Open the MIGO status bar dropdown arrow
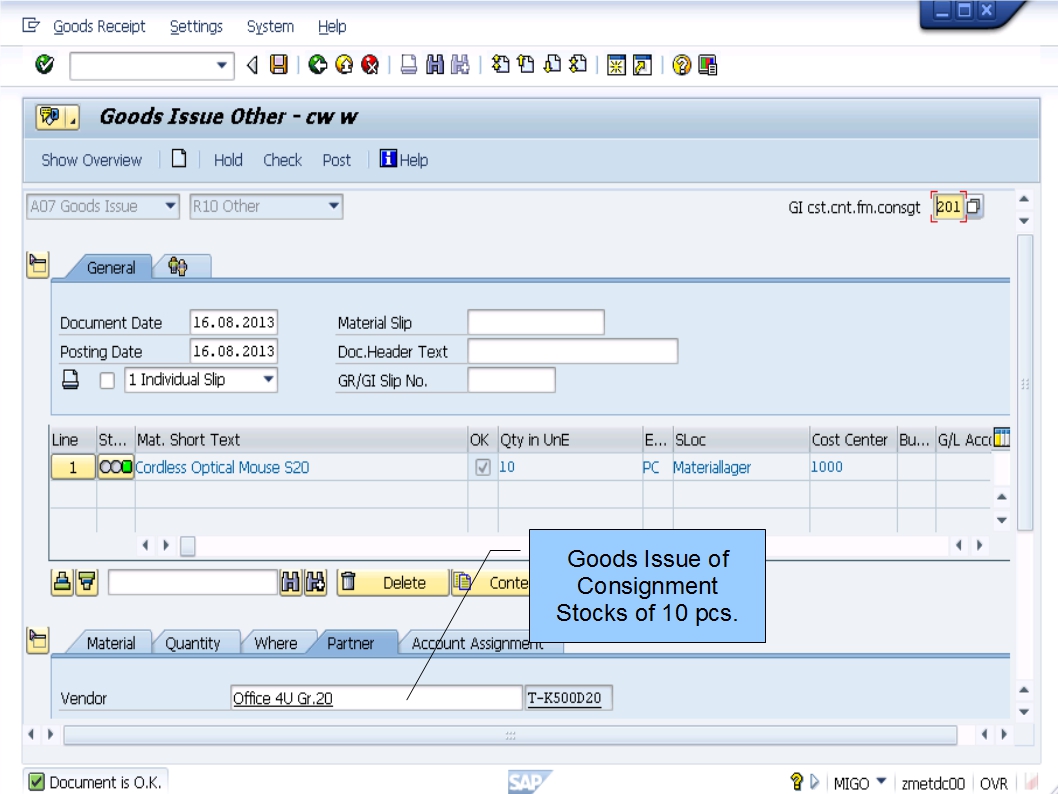Image resolution: width=1058 pixels, height=794 pixels. pos(881,781)
